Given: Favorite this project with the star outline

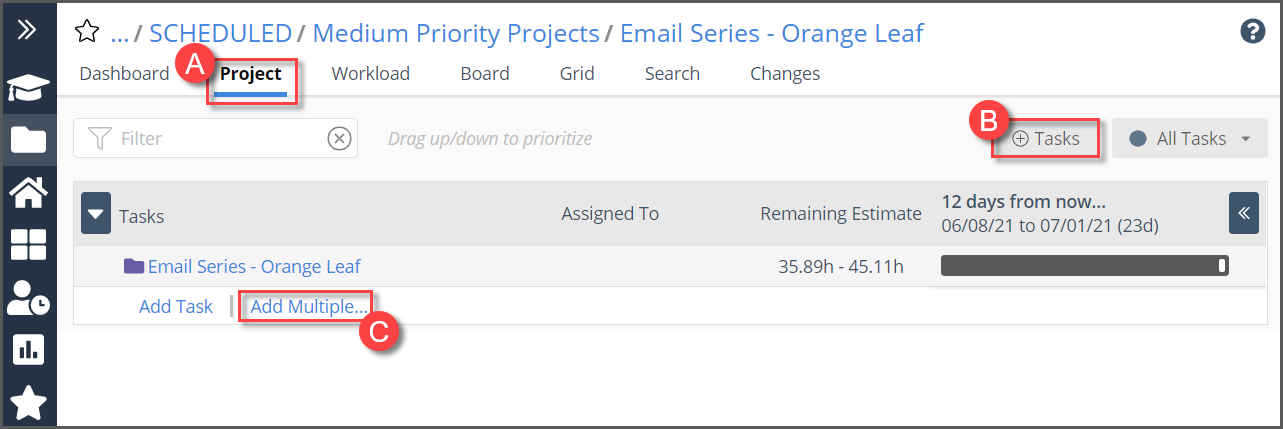Looking at the screenshot, I should (86, 33).
